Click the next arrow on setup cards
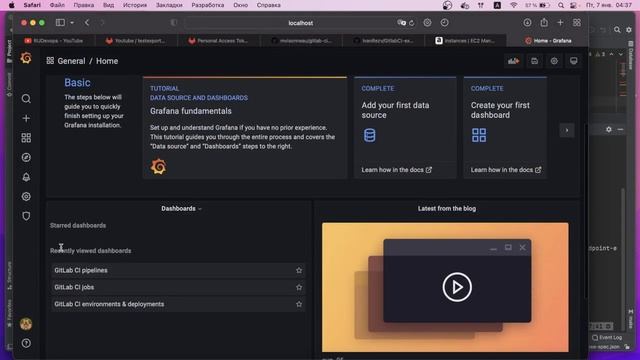Image resolution: width=640 pixels, height=360 pixels. pos(567,130)
